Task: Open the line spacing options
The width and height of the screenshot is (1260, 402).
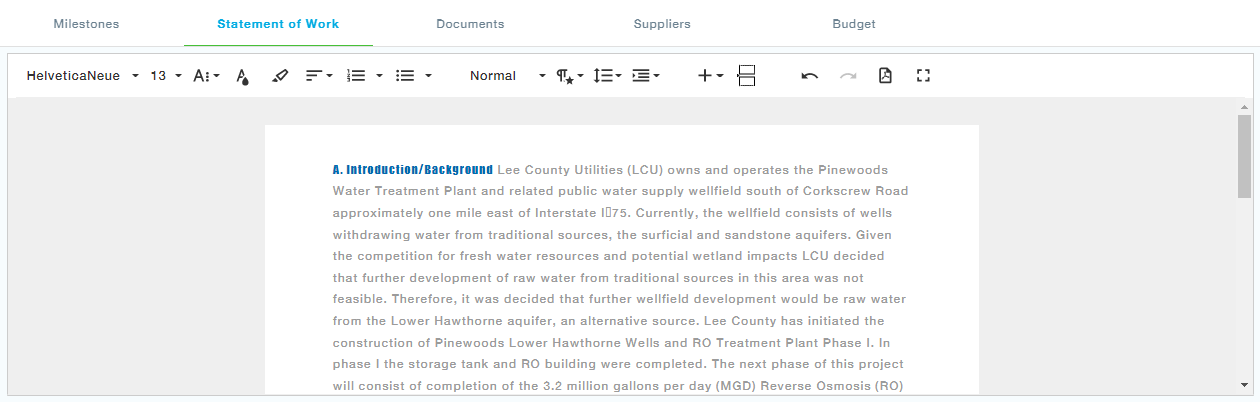Action: (607, 76)
